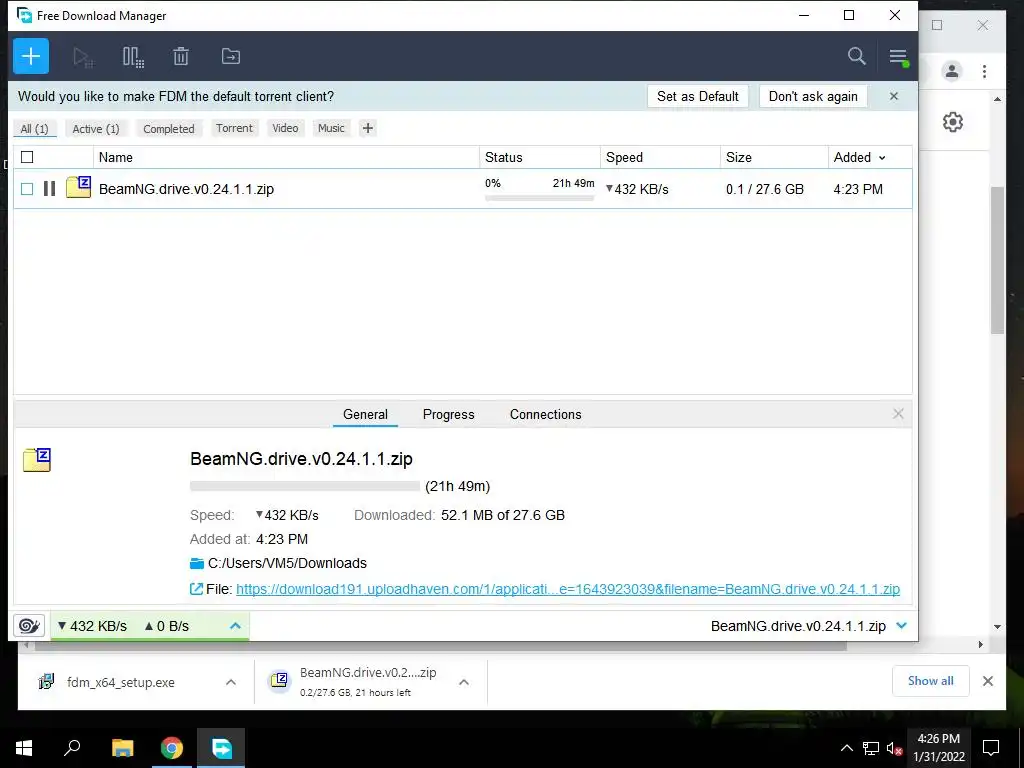Select the checkbox for BeamNG.drive download
Image resolution: width=1024 pixels, height=768 pixels.
point(27,189)
